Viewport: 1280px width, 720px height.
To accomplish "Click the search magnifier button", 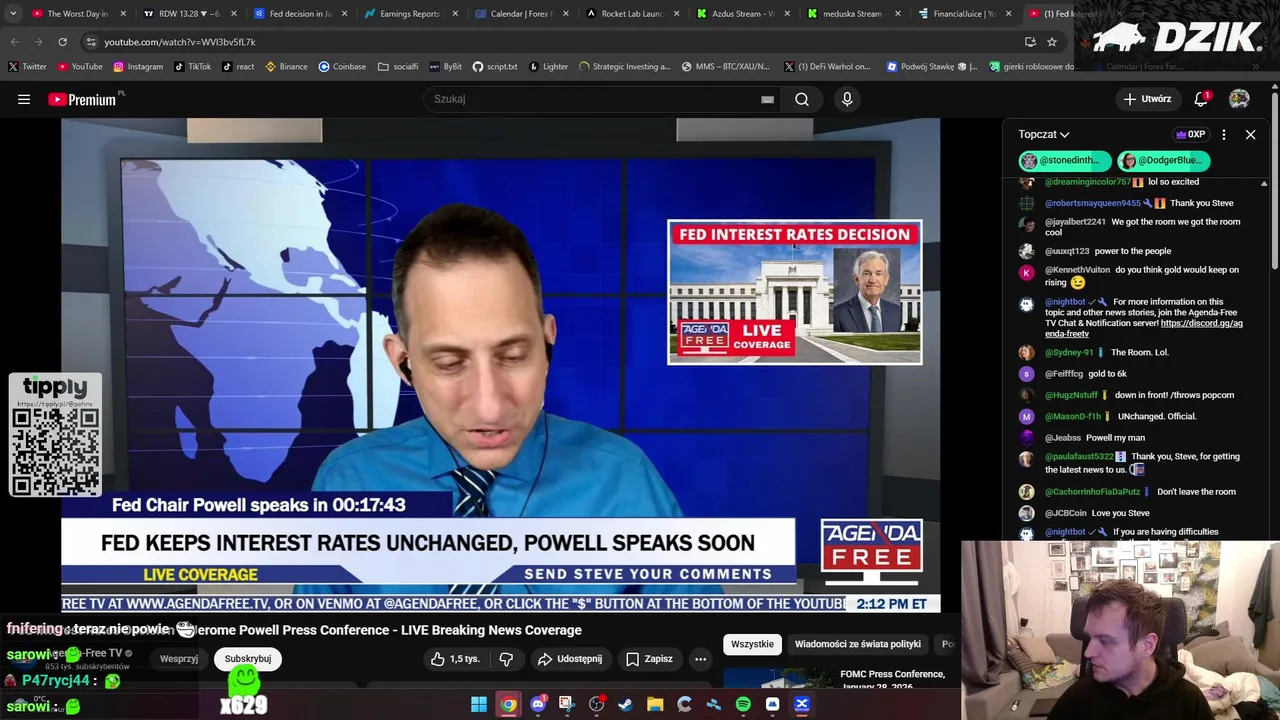I will [x=802, y=99].
